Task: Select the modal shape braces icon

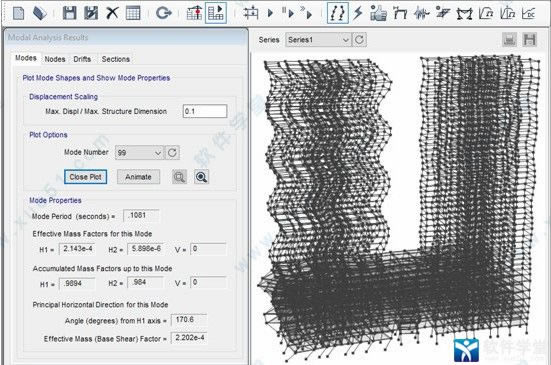Action: [337, 13]
